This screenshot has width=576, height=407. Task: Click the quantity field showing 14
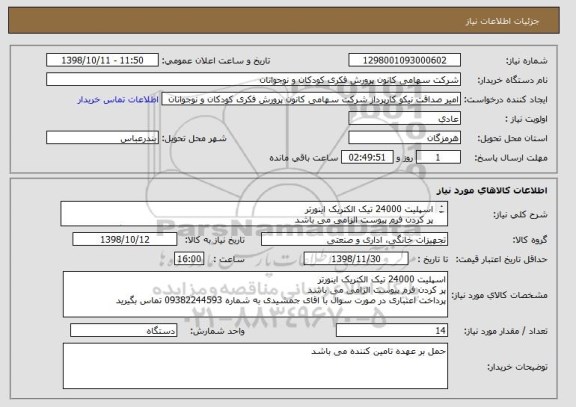[x=392, y=331]
